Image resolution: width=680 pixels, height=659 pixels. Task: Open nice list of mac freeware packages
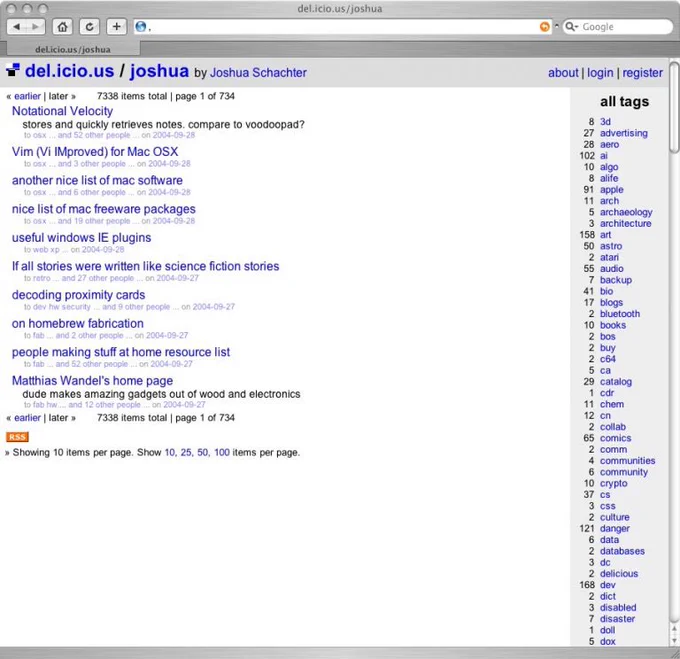[x=104, y=209]
